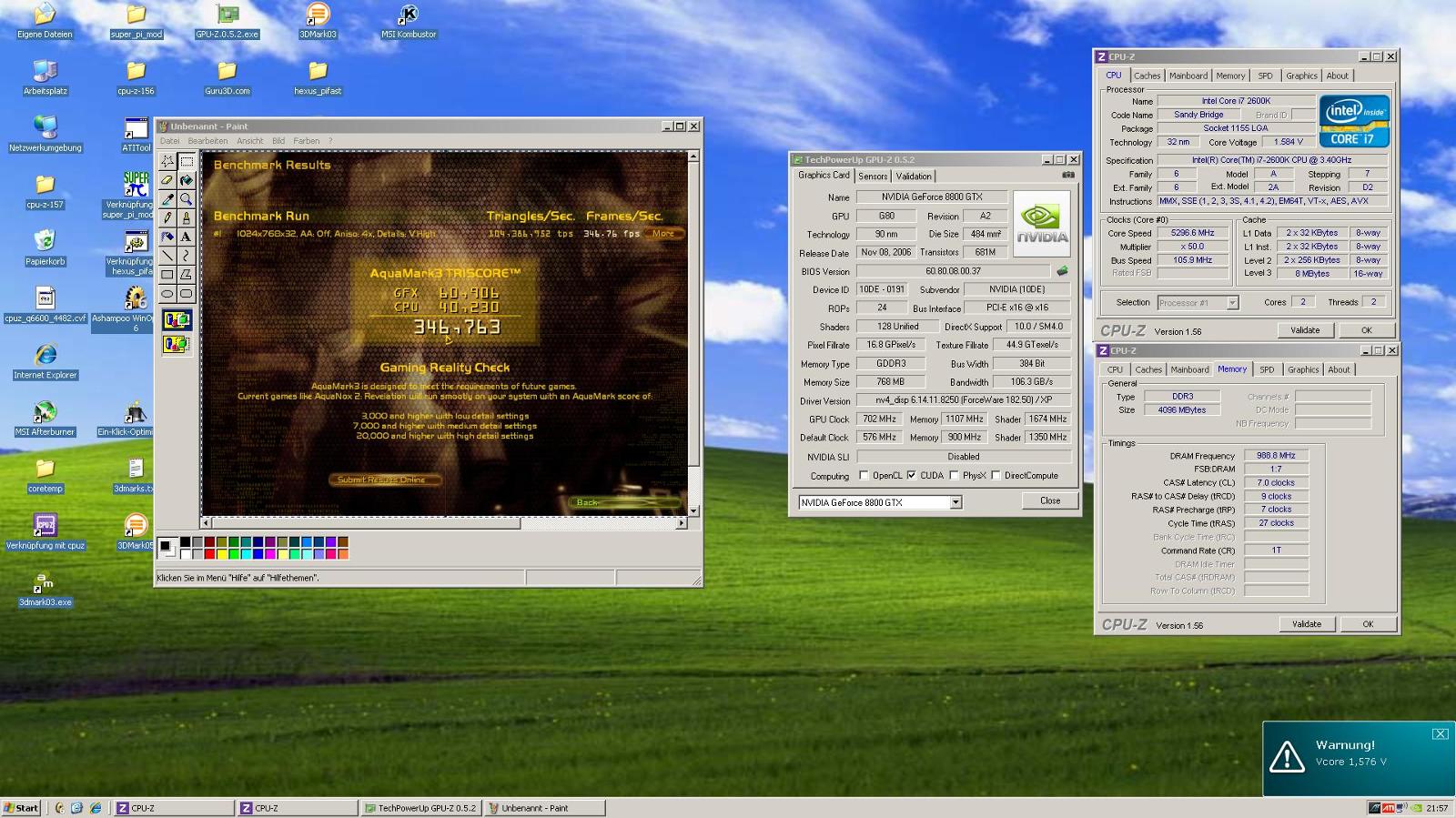Select the rectangular Select tool in Paint
The image size is (1456, 818).
coord(187,161)
